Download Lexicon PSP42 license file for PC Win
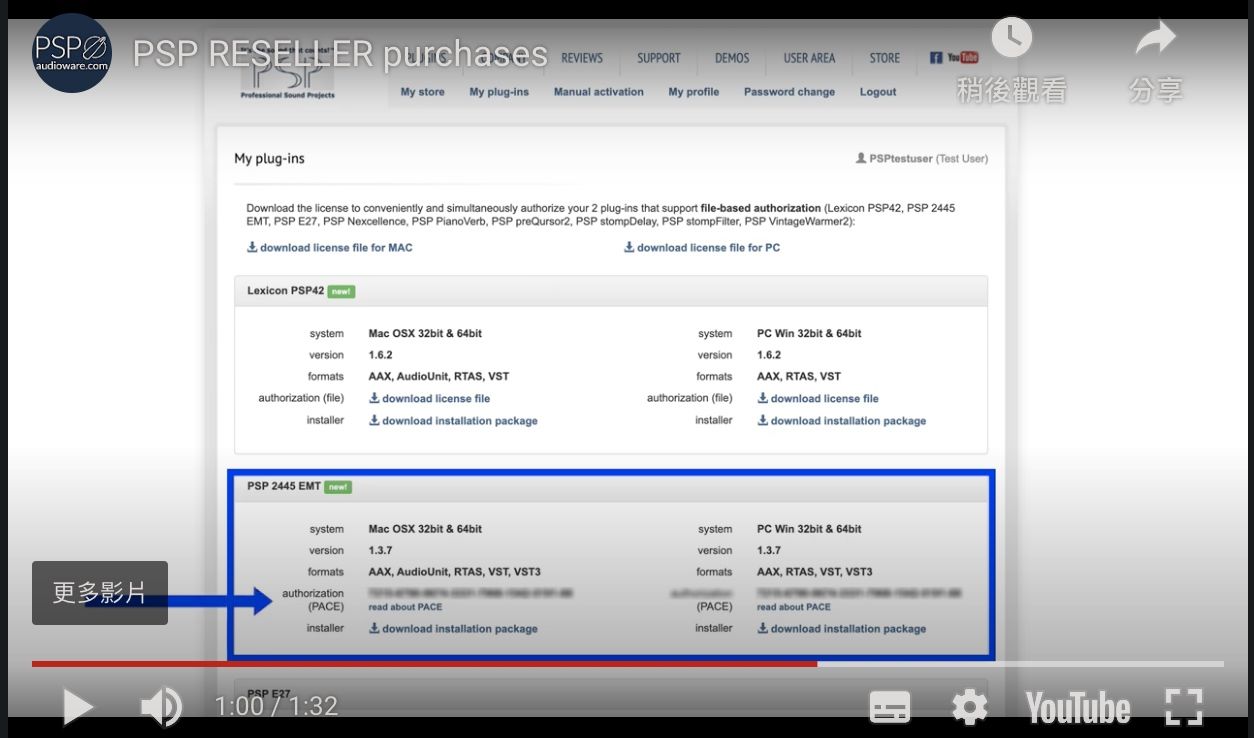Viewport: 1254px width, 738px height. [818, 398]
